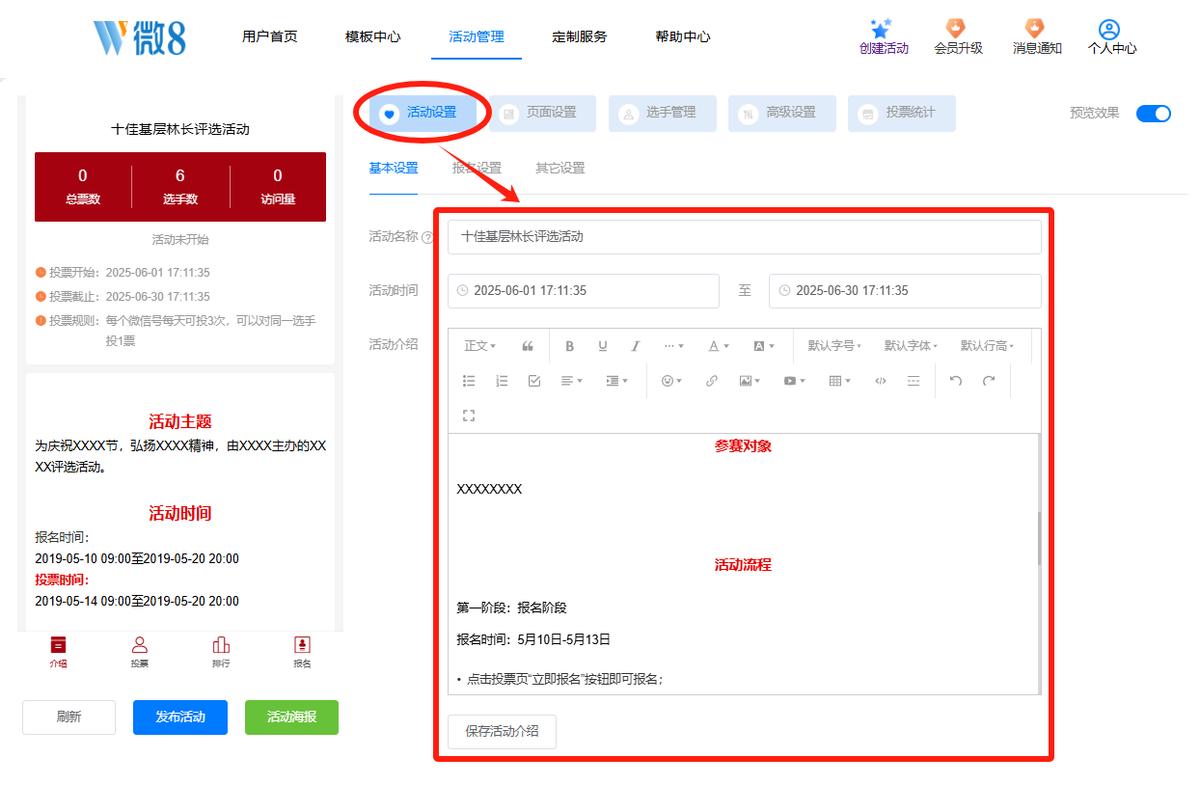Click the end time field 2025-06-30
Viewport: 1200px width, 806px height.
pyautogui.click(x=905, y=291)
